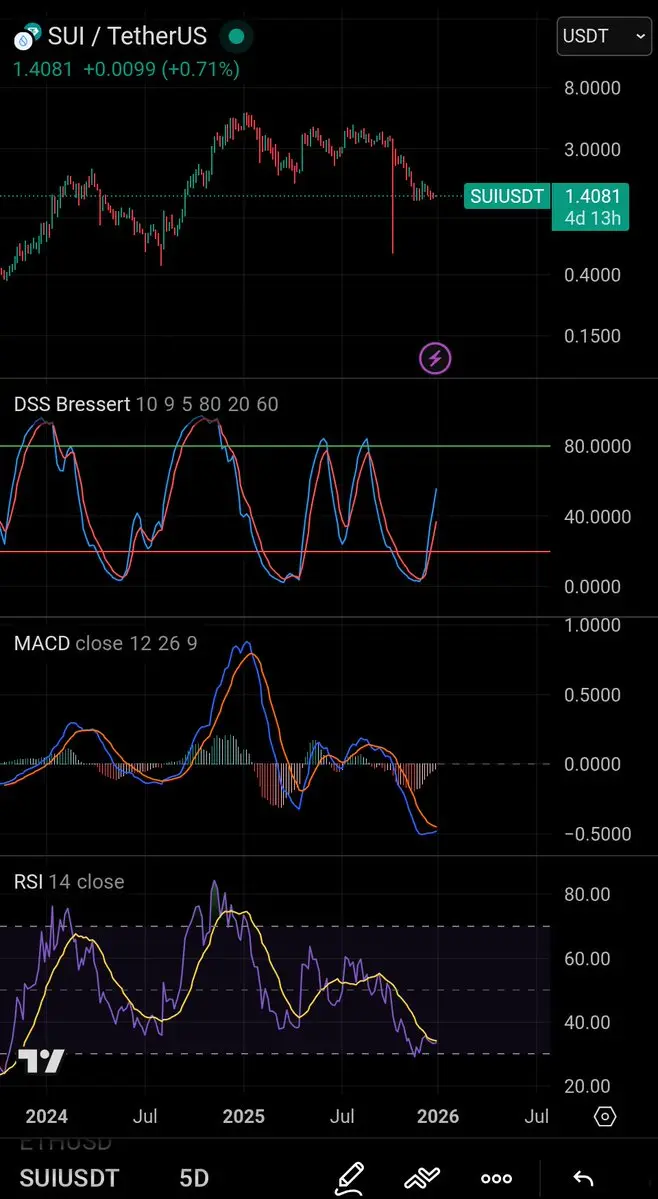The width and height of the screenshot is (658, 1199).
Task: Open SUIUSDT symbol search at bottom
Action: click(x=70, y=1178)
